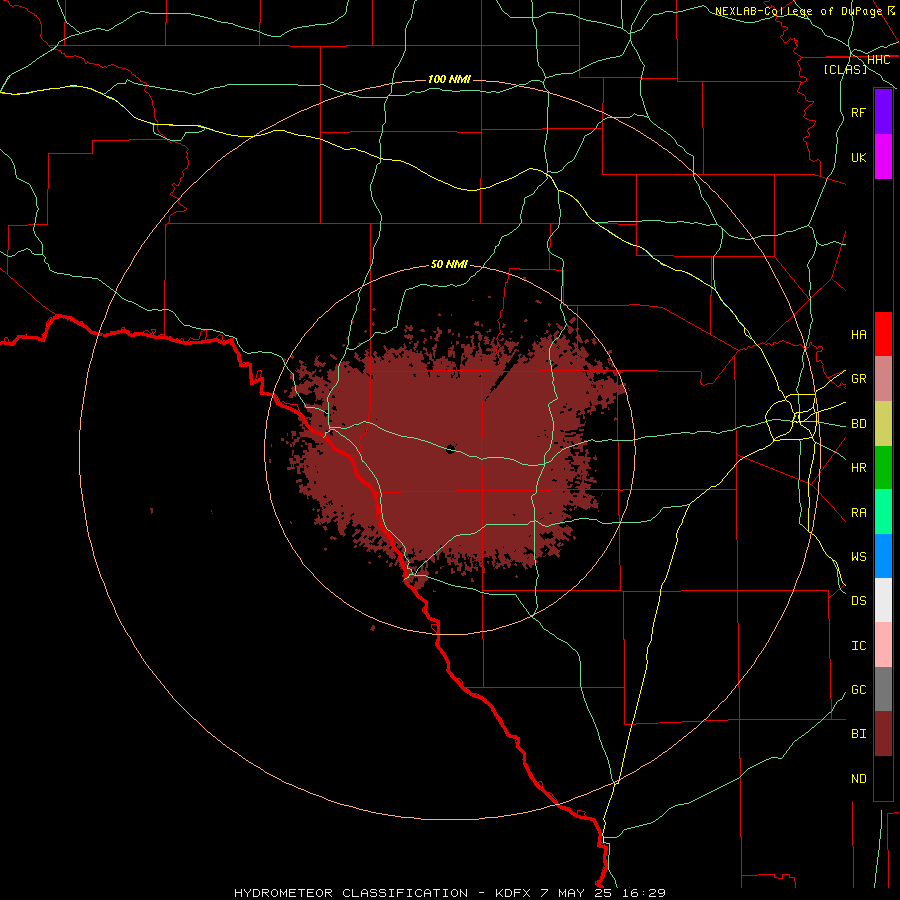Click the 100 NMI range ring label

449,79
